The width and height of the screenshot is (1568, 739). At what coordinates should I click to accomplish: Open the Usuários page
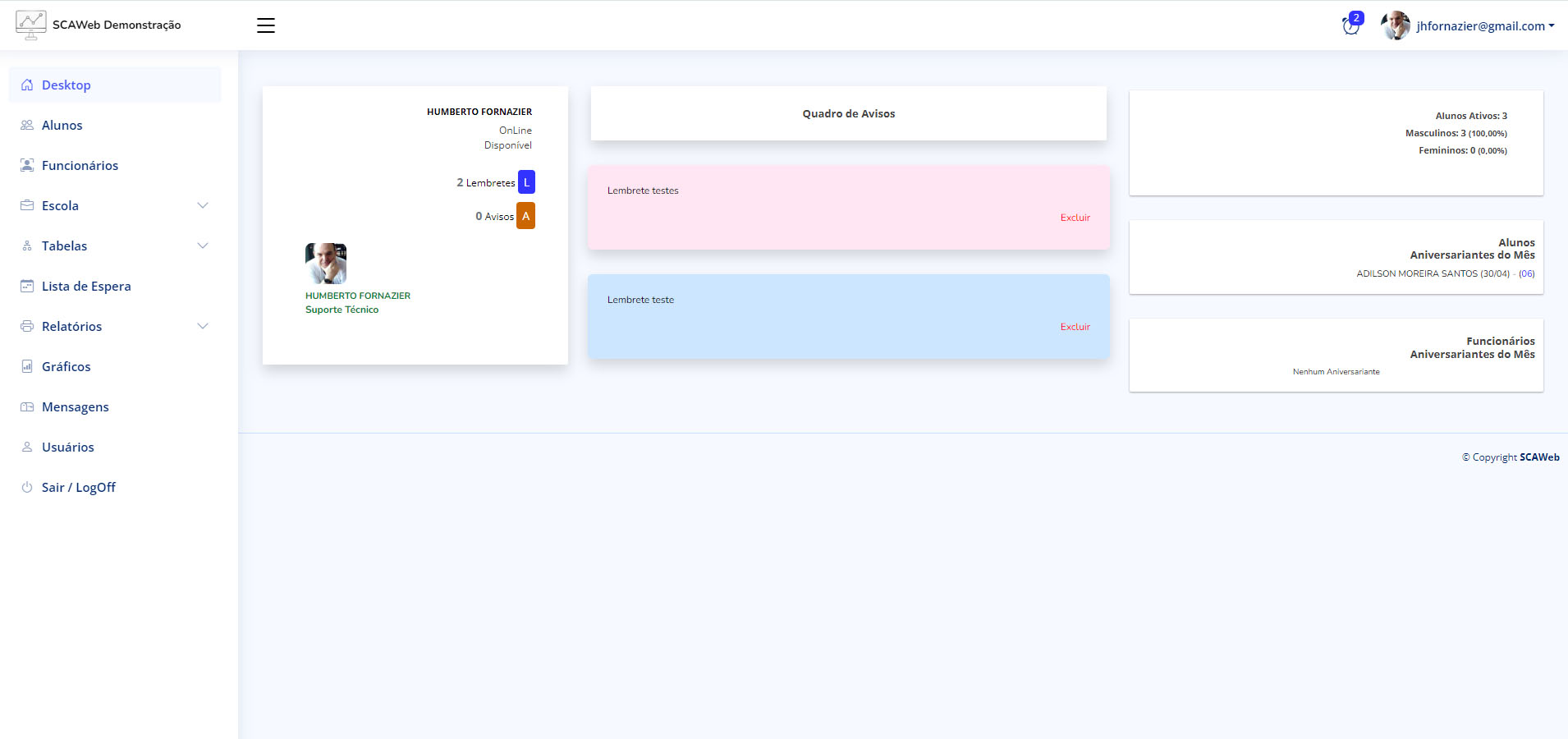click(67, 447)
